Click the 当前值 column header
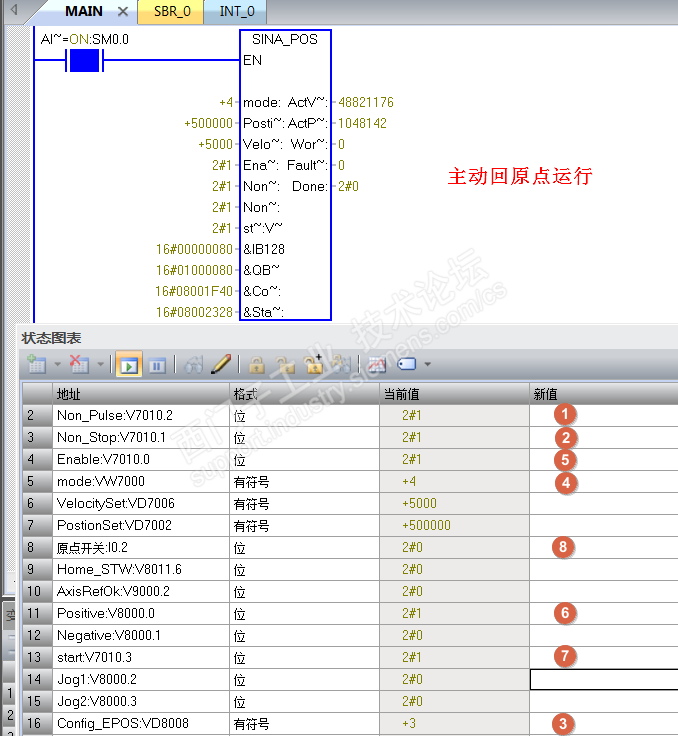Image resolution: width=678 pixels, height=736 pixels. point(454,394)
